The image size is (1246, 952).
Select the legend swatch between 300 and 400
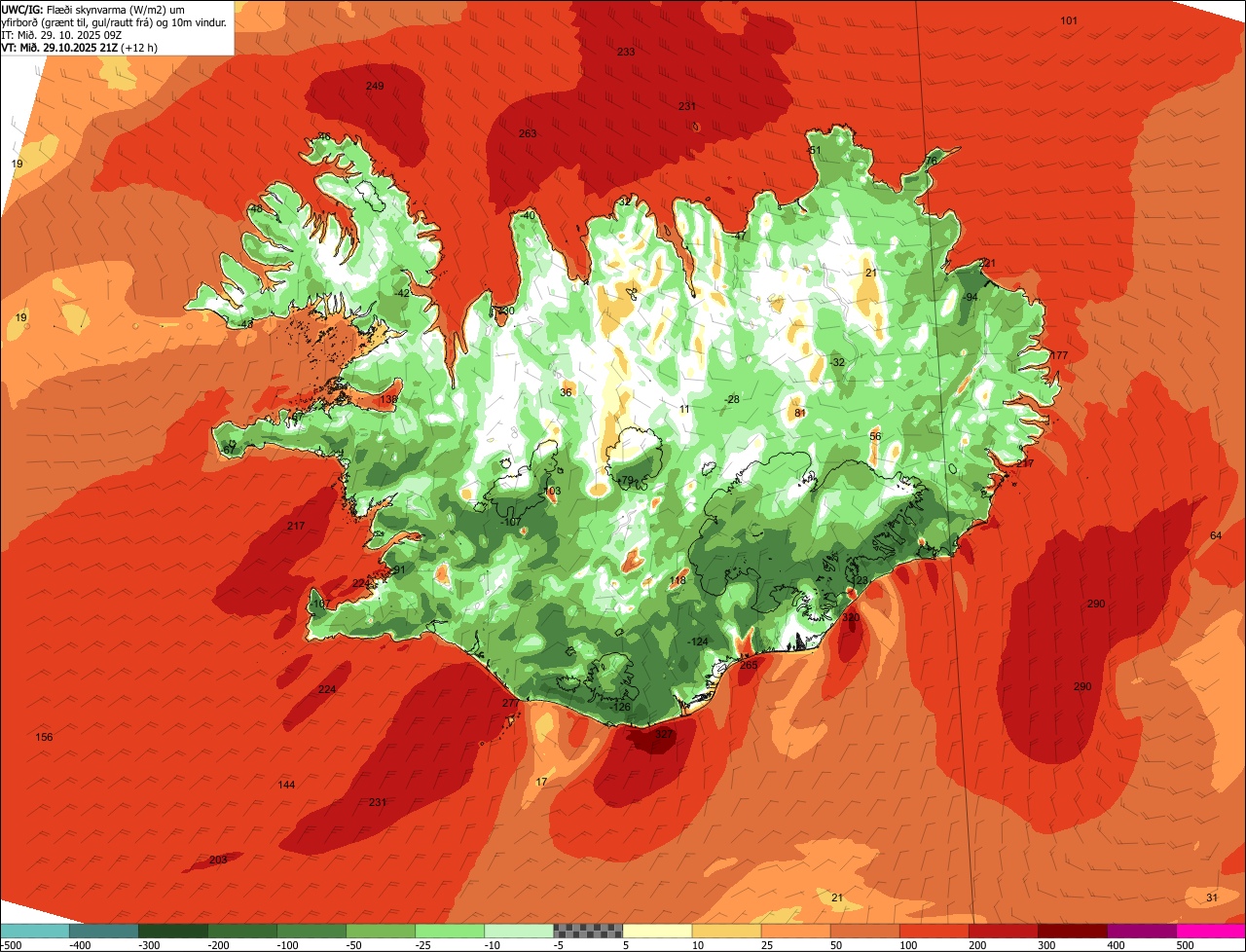[x=1071, y=931]
